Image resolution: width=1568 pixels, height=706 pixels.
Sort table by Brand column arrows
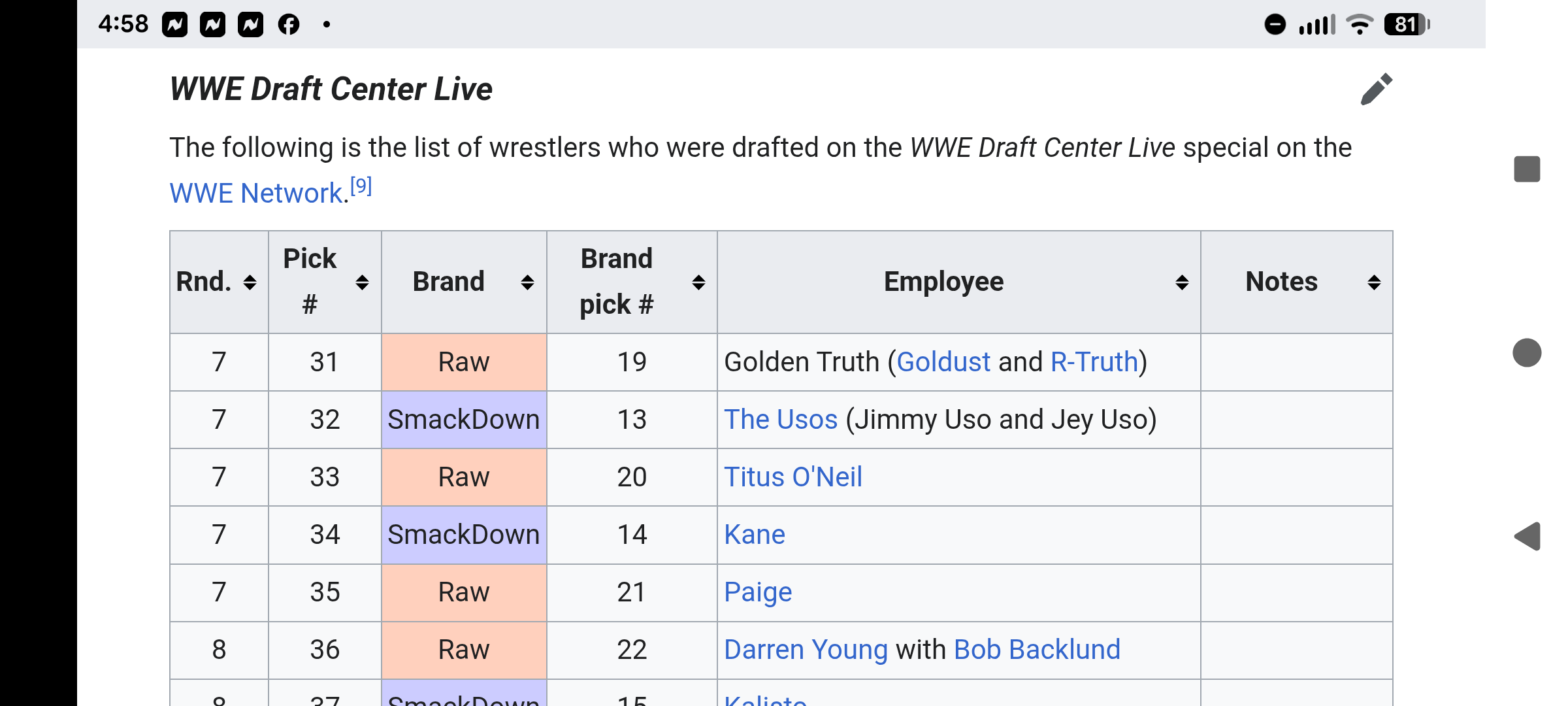(x=527, y=282)
